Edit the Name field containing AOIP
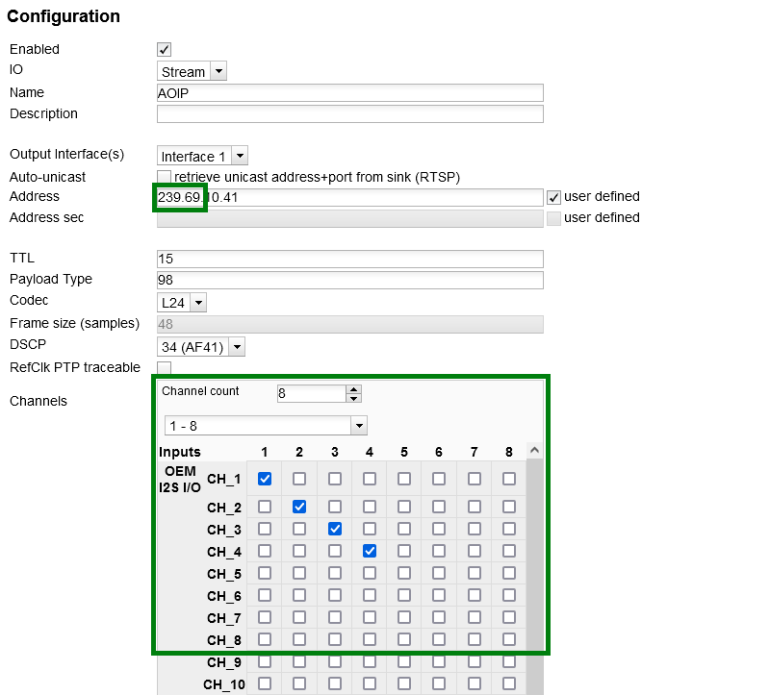This screenshot has height=695, width=770. coord(350,93)
